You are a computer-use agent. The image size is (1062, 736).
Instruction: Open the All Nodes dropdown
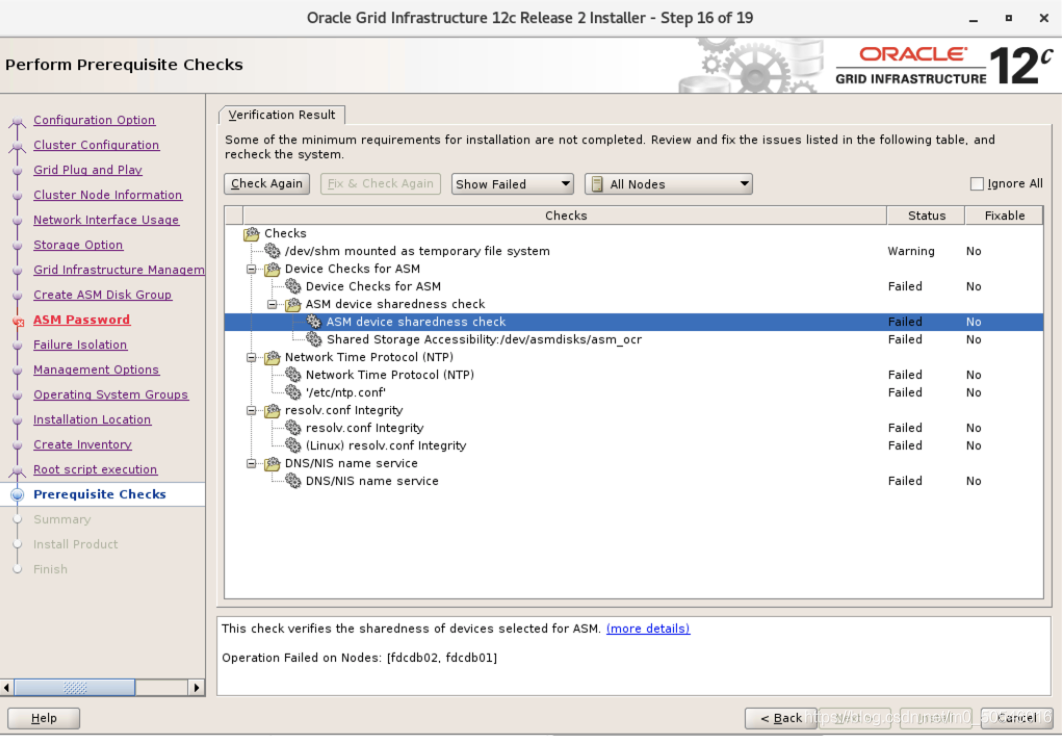668,184
